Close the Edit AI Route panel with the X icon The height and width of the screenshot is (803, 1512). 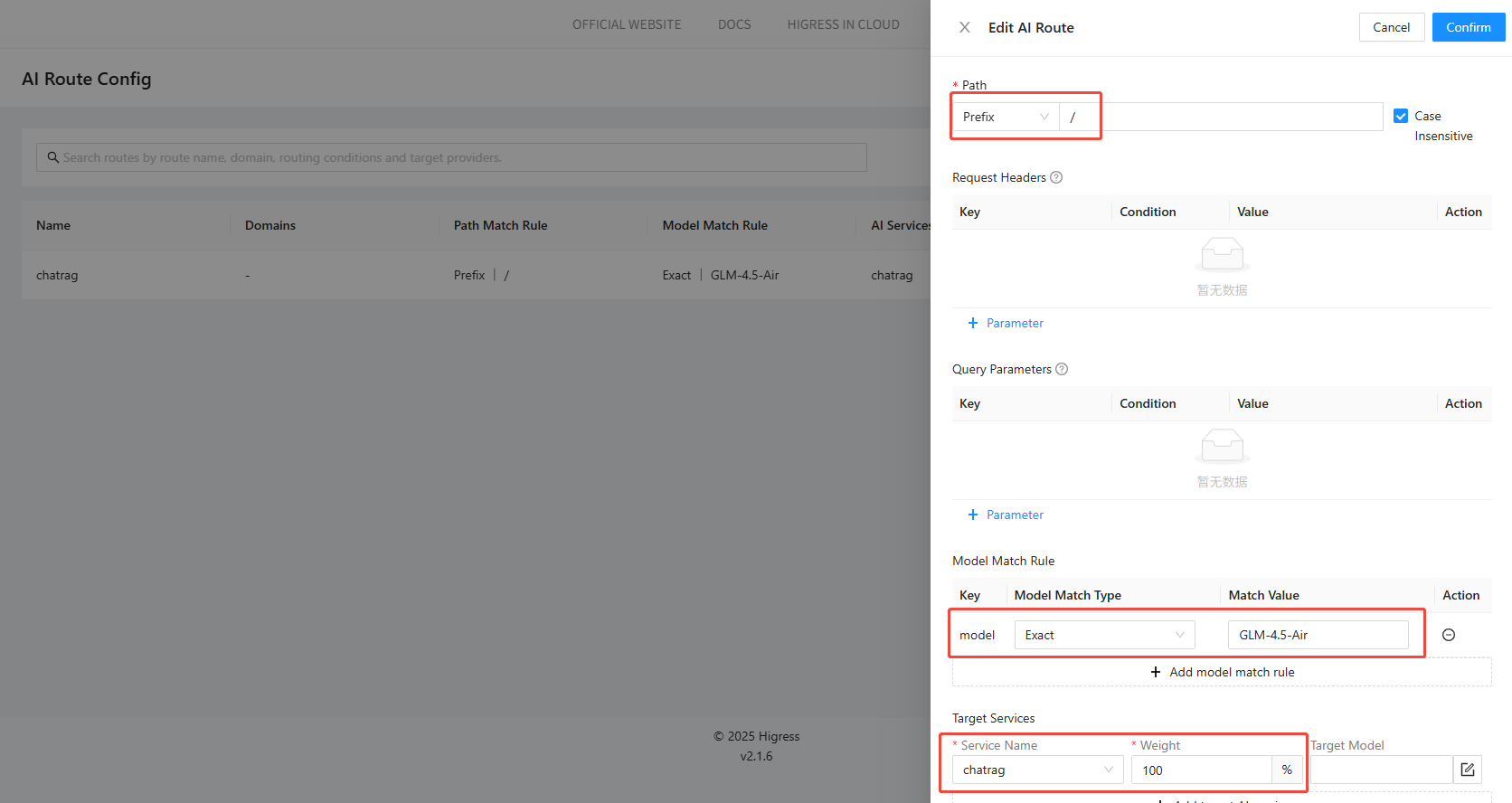click(x=965, y=27)
